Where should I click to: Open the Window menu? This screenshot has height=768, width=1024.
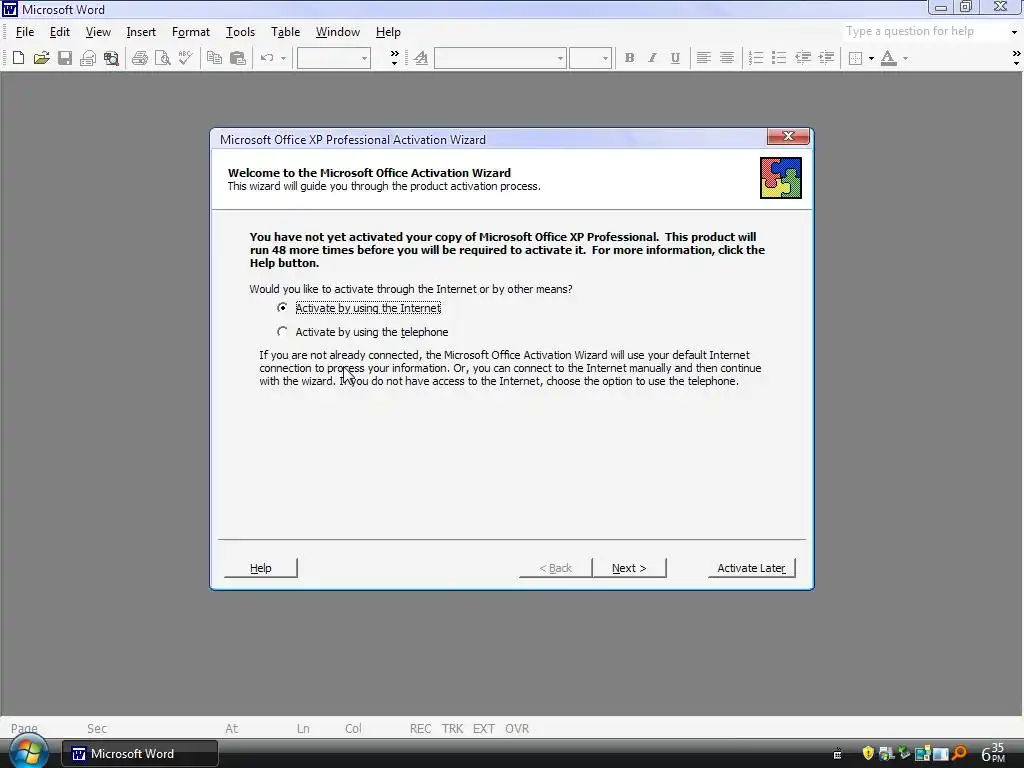click(x=338, y=31)
